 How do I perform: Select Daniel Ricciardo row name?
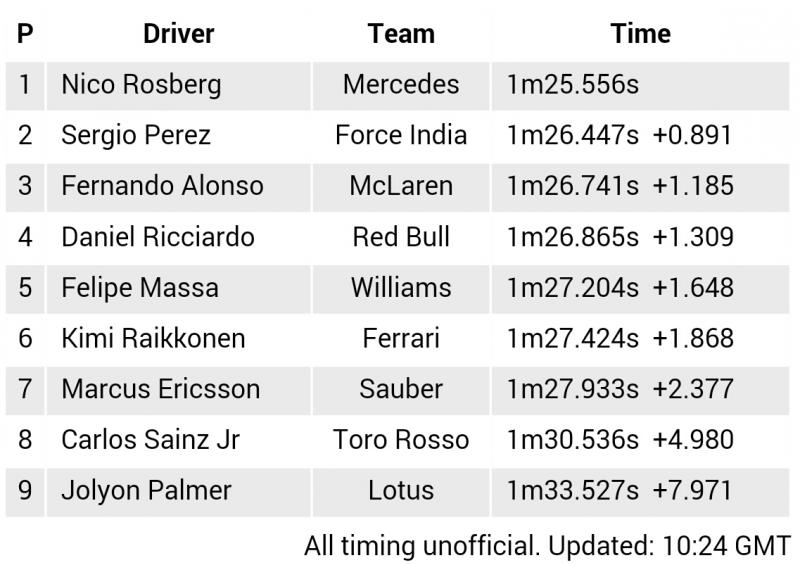click(158, 237)
